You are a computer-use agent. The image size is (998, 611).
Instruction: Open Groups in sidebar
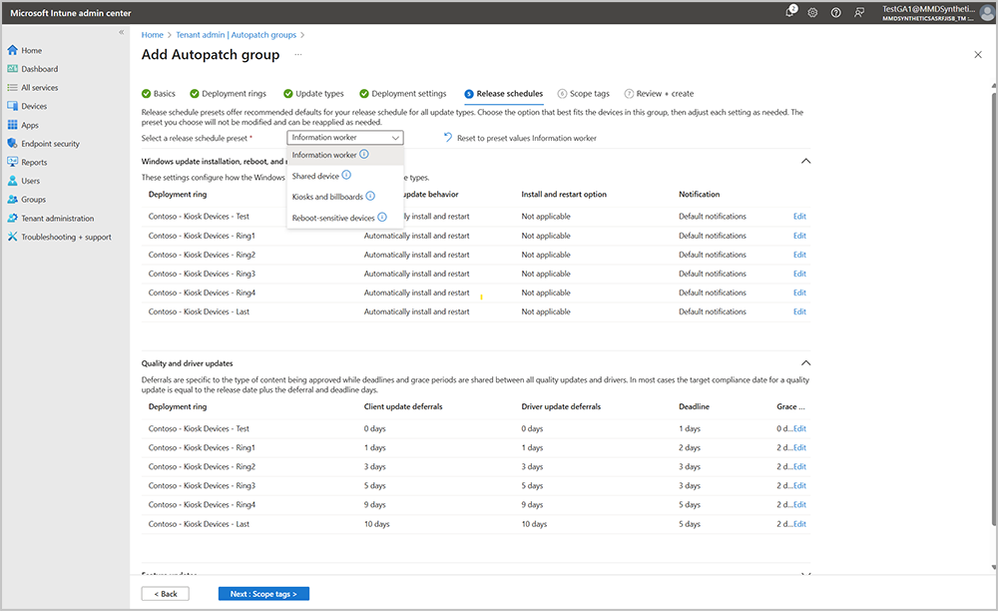pyautogui.click(x=33, y=199)
